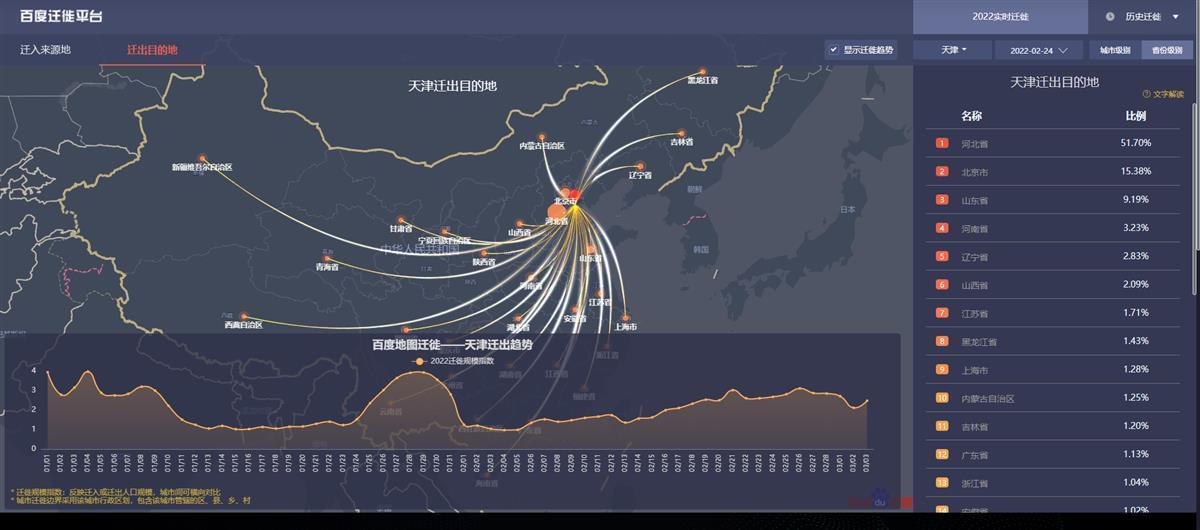Viewport: 1200px width, 530px height.
Task: Click the 9.19% ratio value
Action: click(x=1136, y=200)
